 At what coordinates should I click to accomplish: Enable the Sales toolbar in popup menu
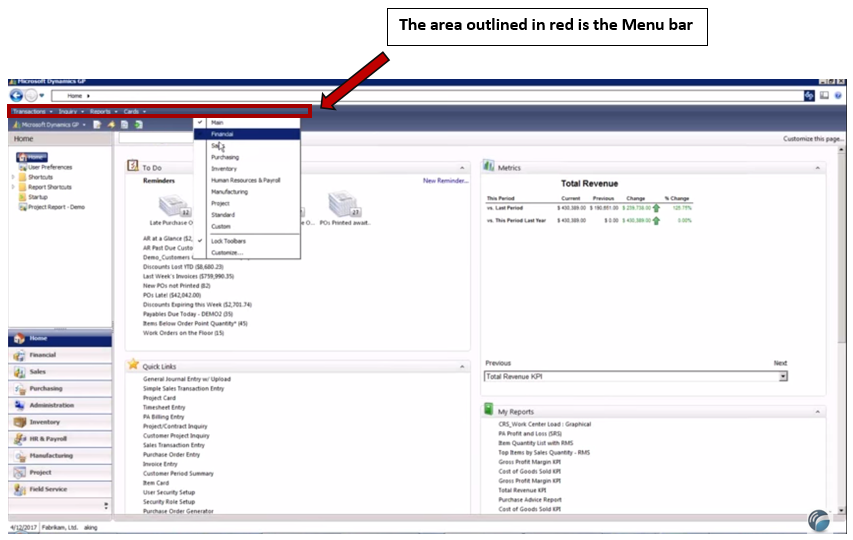[247, 146]
